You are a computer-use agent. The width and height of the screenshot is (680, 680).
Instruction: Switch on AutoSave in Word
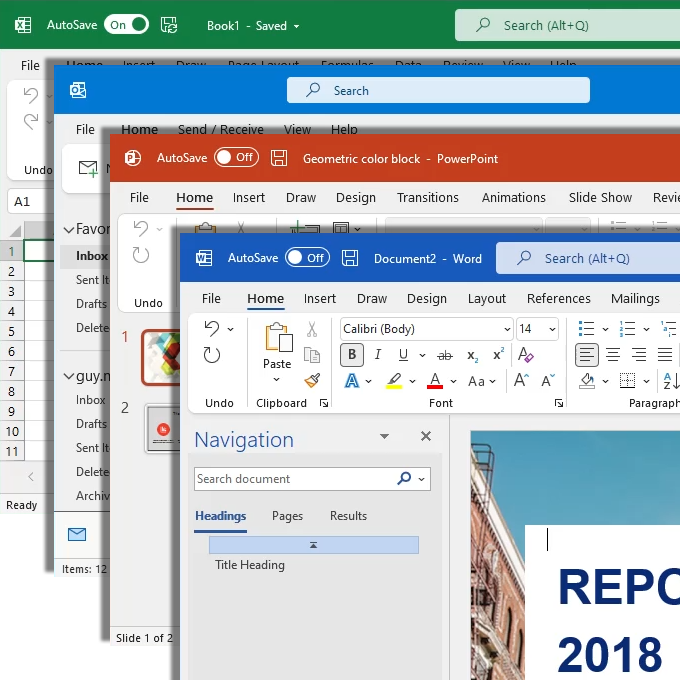[x=307, y=258]
